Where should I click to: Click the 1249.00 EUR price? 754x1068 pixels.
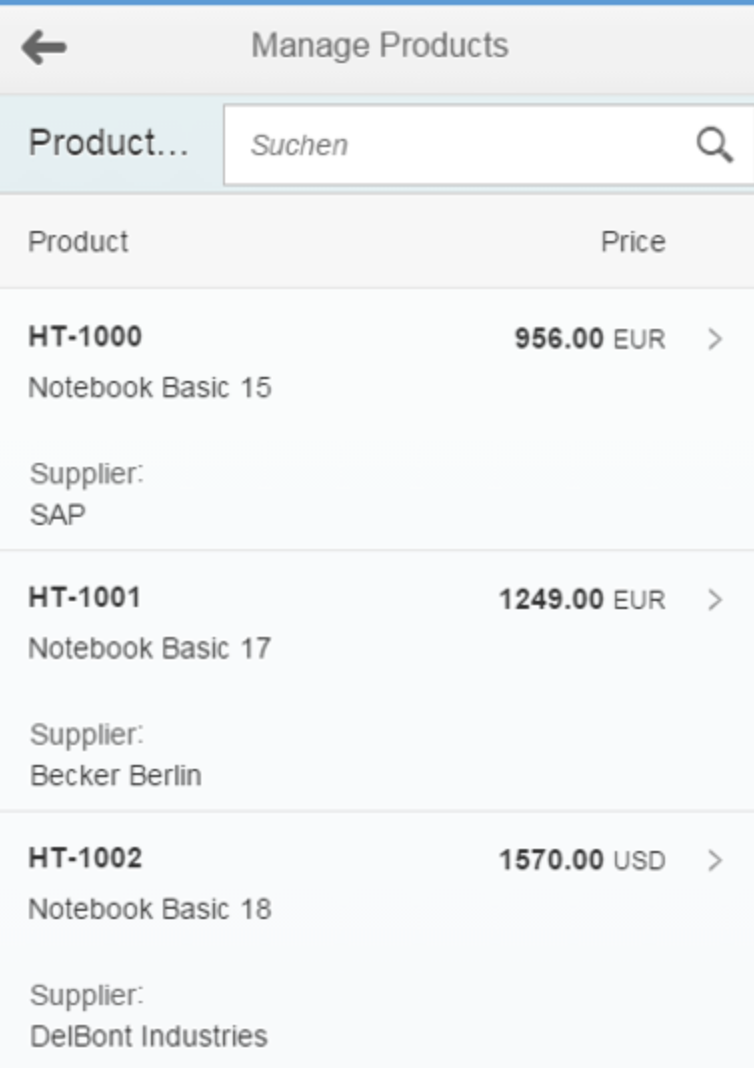(582, 599)
